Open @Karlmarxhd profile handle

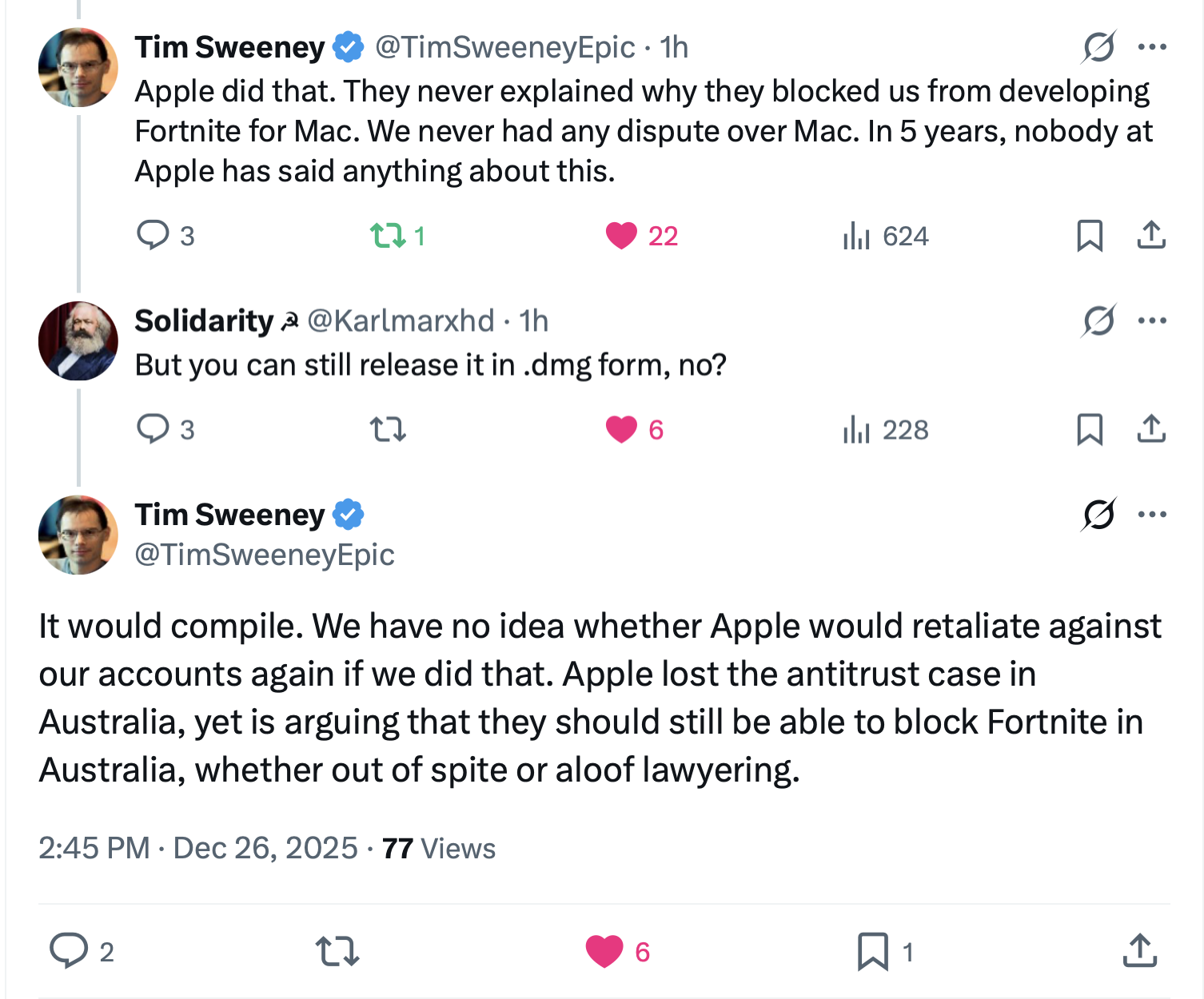click(x=401, y=321)
